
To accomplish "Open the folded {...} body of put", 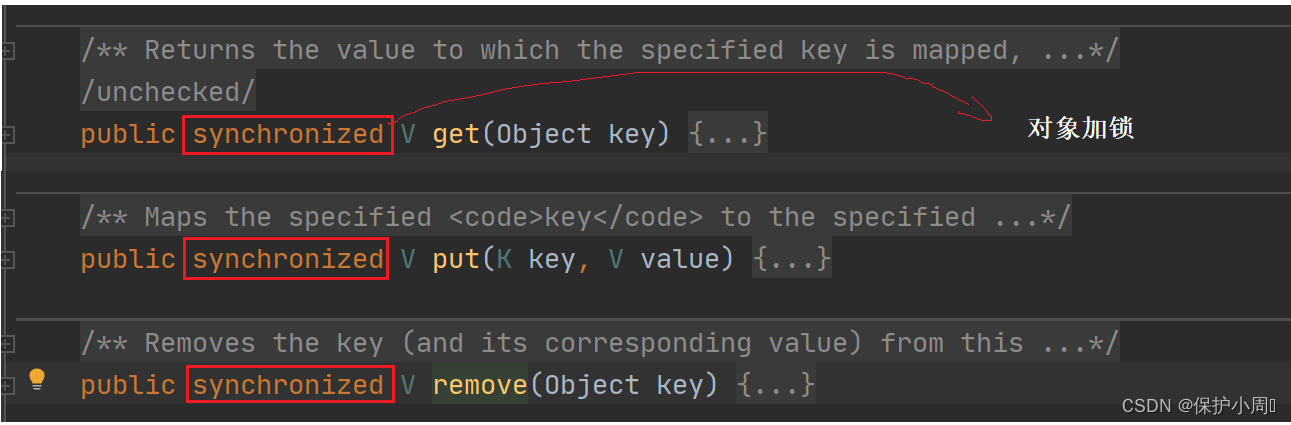I will coord(791,260).
